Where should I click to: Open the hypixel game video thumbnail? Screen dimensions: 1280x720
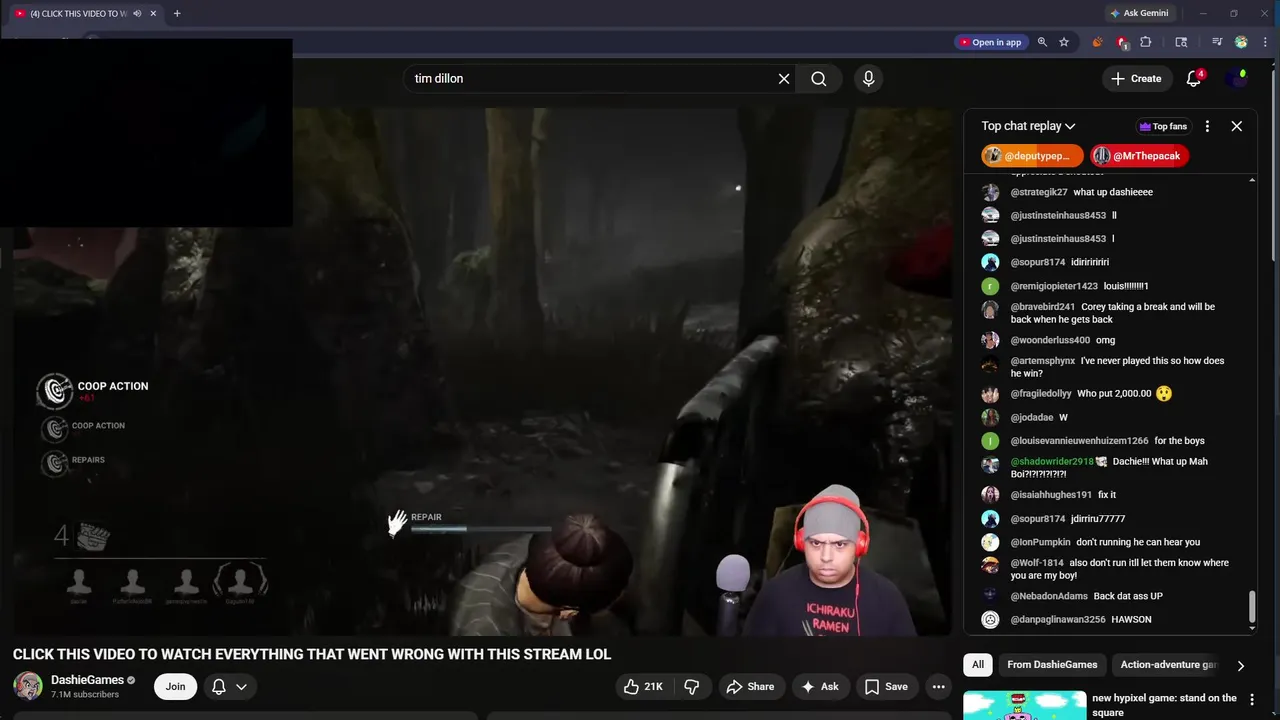[1023, 705]
